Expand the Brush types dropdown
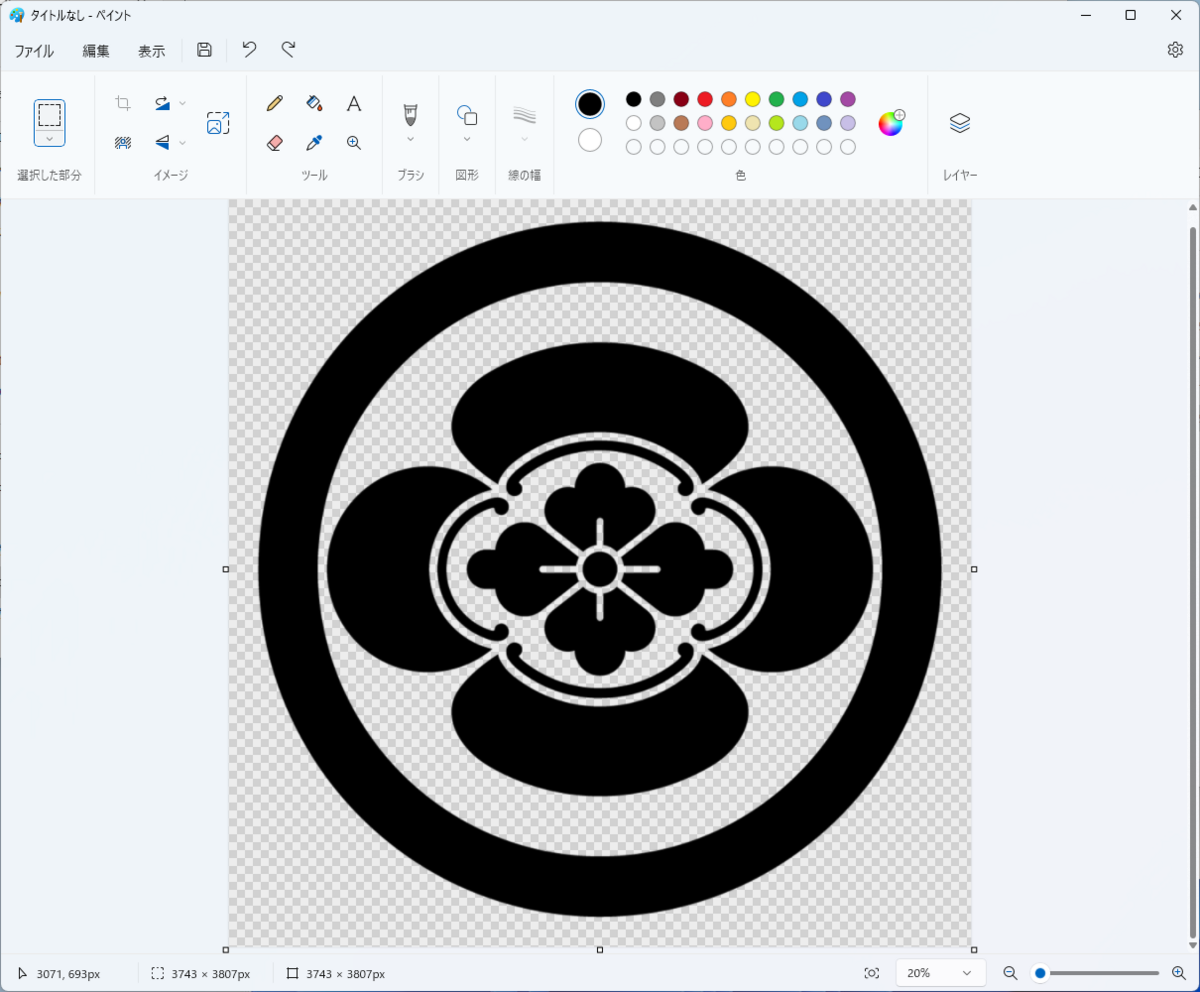 [x=410, y=139]
